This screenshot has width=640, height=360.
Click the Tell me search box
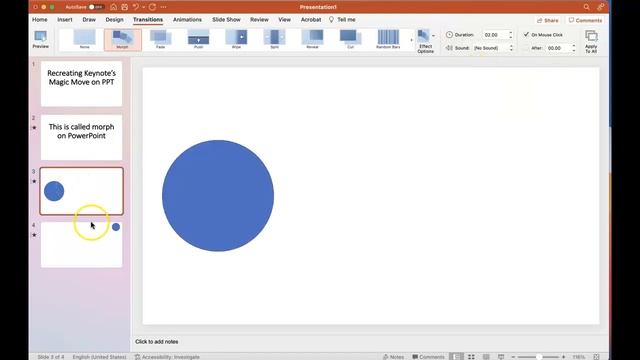point(342,20)
